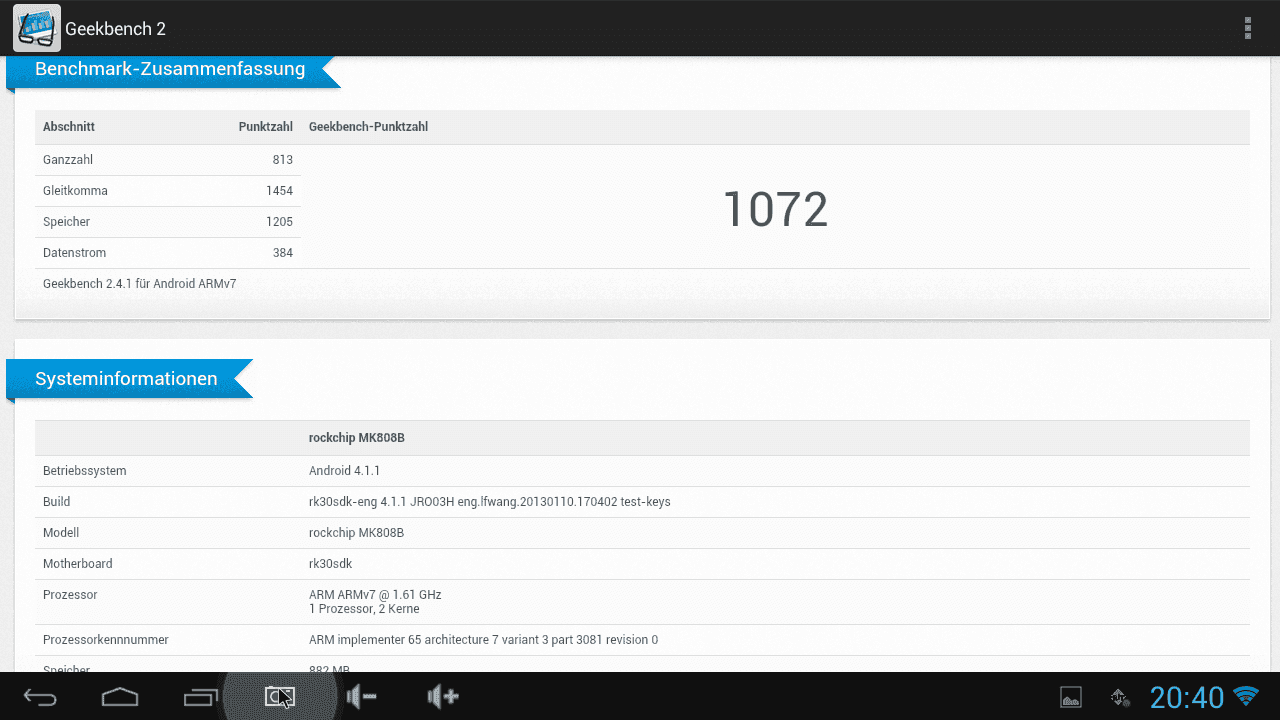Click the Abschnitt column header
This screenshot has width=1280, height=720.
[69, 127]
